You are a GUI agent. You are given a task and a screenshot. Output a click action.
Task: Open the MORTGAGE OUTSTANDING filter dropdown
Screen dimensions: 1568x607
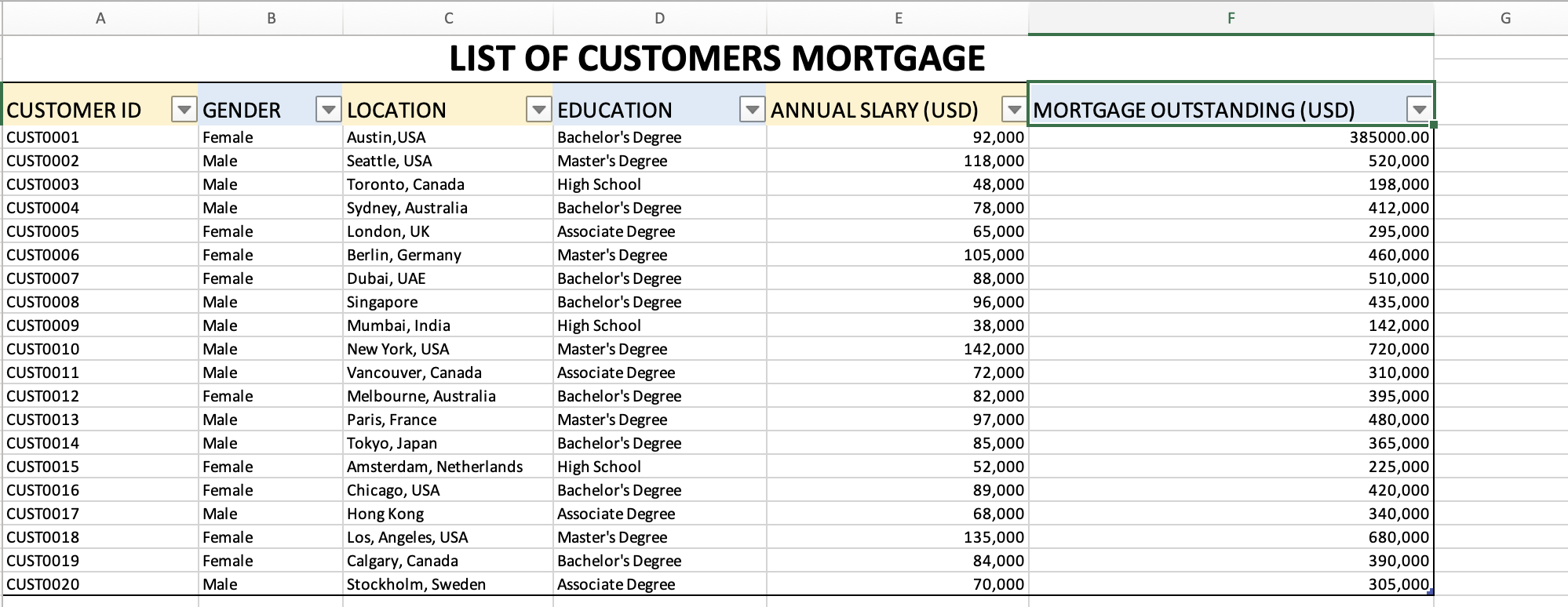tap(1418, 110)
